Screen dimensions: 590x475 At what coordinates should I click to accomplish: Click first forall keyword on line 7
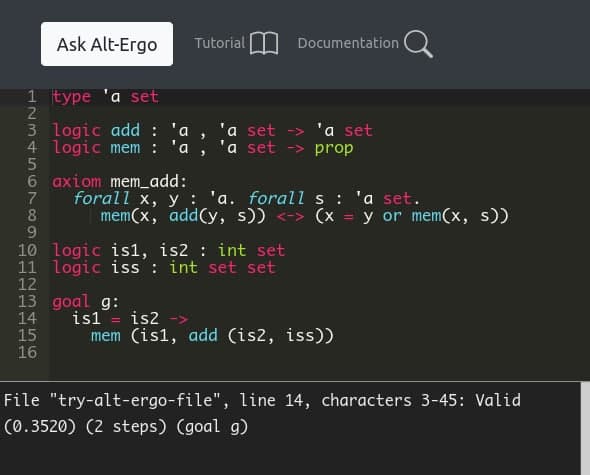pyautogui.click(x=101, y=198)
